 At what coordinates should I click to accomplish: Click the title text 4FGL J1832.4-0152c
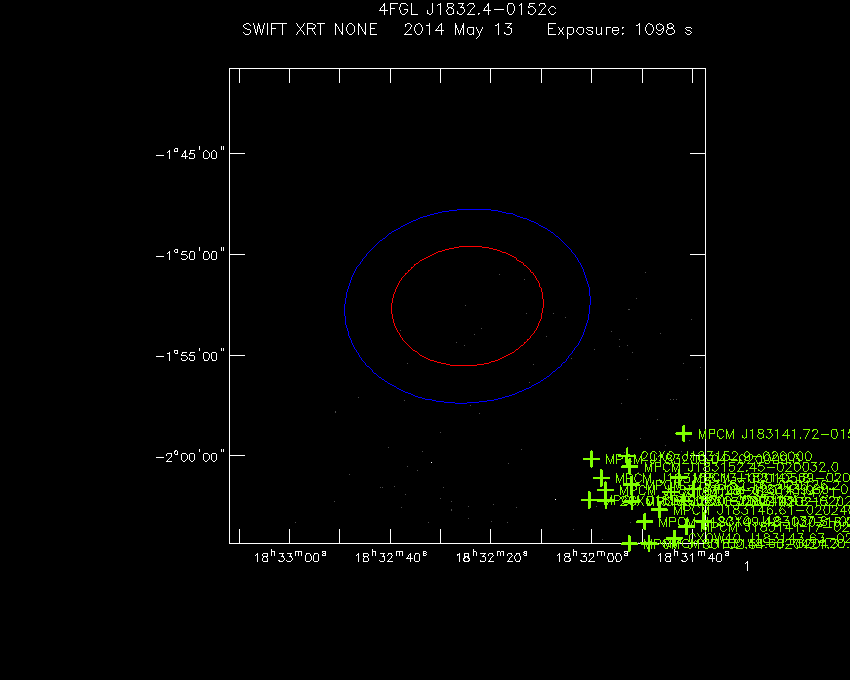click(467, 9)
